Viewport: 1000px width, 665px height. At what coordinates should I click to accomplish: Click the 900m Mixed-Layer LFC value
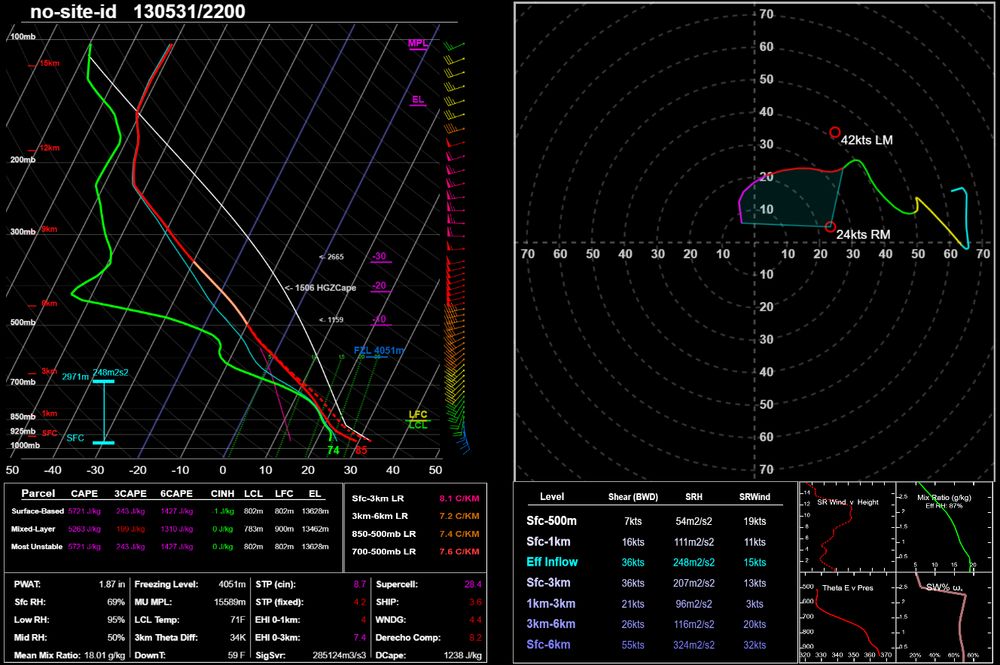coord(284,529)
